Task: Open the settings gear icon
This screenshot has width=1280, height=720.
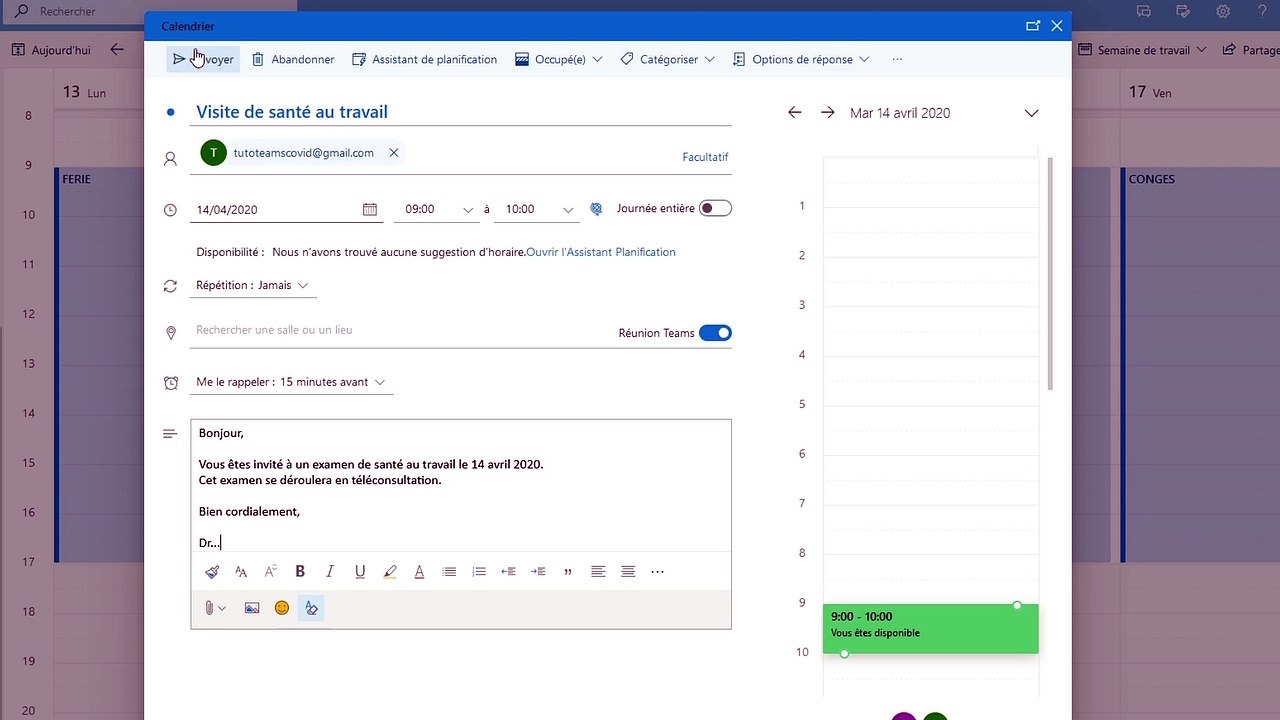Action: pyautogui.click(x=1223, y=12)
